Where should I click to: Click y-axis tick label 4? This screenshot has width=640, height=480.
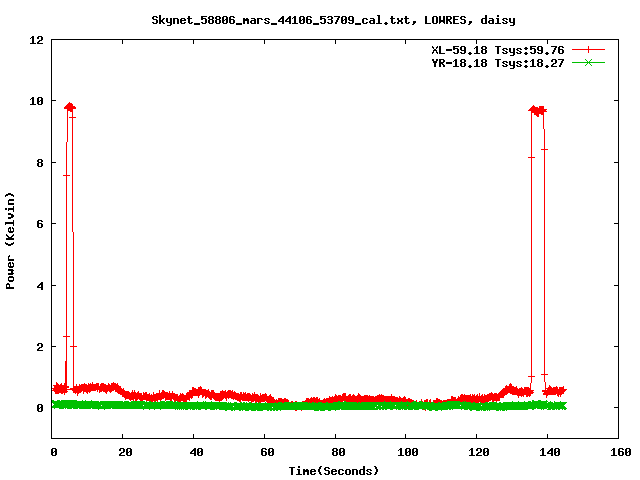pos(40,286)
